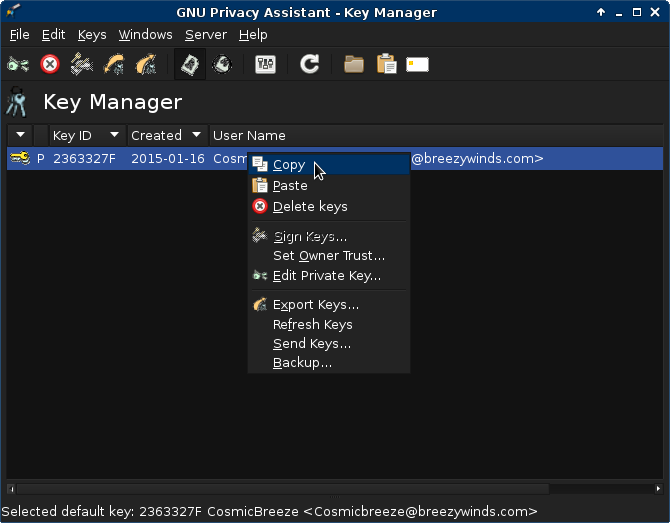Open the Help menu
The height and width of the screenshot is (523, 670).
(x=253, y=35)
